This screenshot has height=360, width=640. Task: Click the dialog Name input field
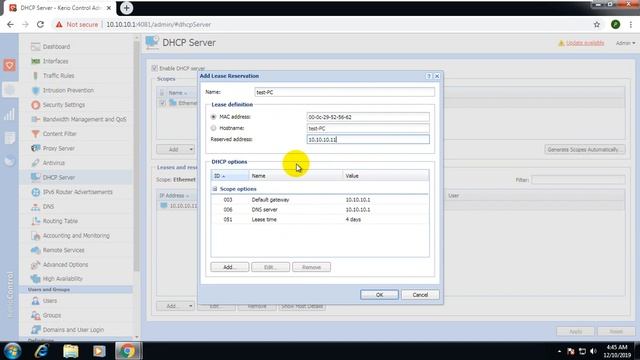pos(344,92)
